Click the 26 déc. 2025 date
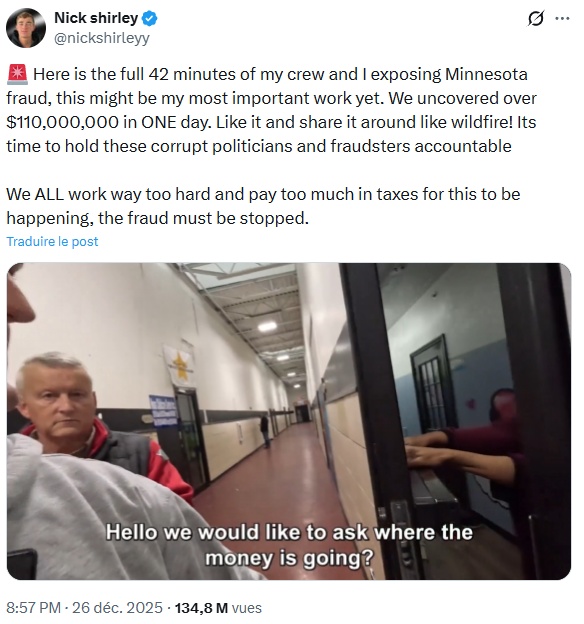The height and width of the screenshot is (624, 584). point(117,608)
